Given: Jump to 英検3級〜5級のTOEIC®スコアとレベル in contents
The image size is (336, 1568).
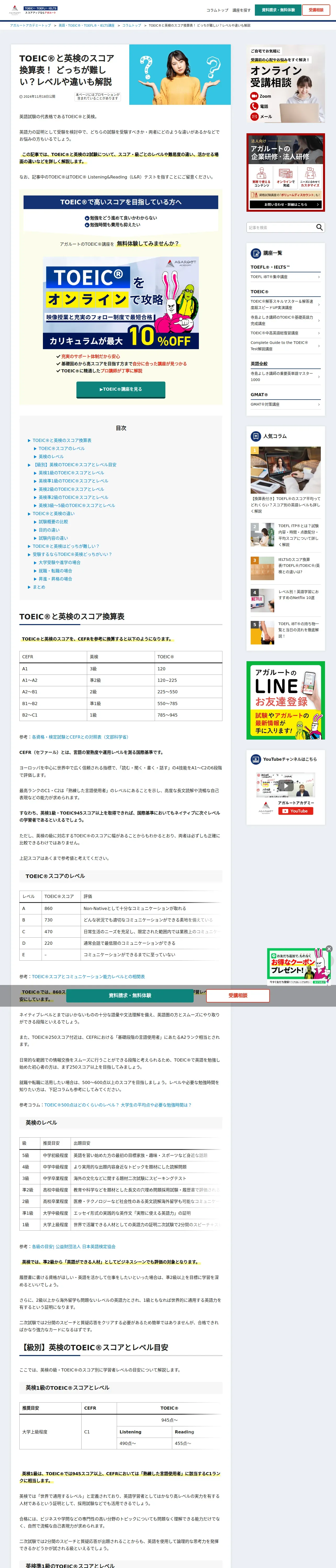Looking at the screenshot, I should point(77,505).
